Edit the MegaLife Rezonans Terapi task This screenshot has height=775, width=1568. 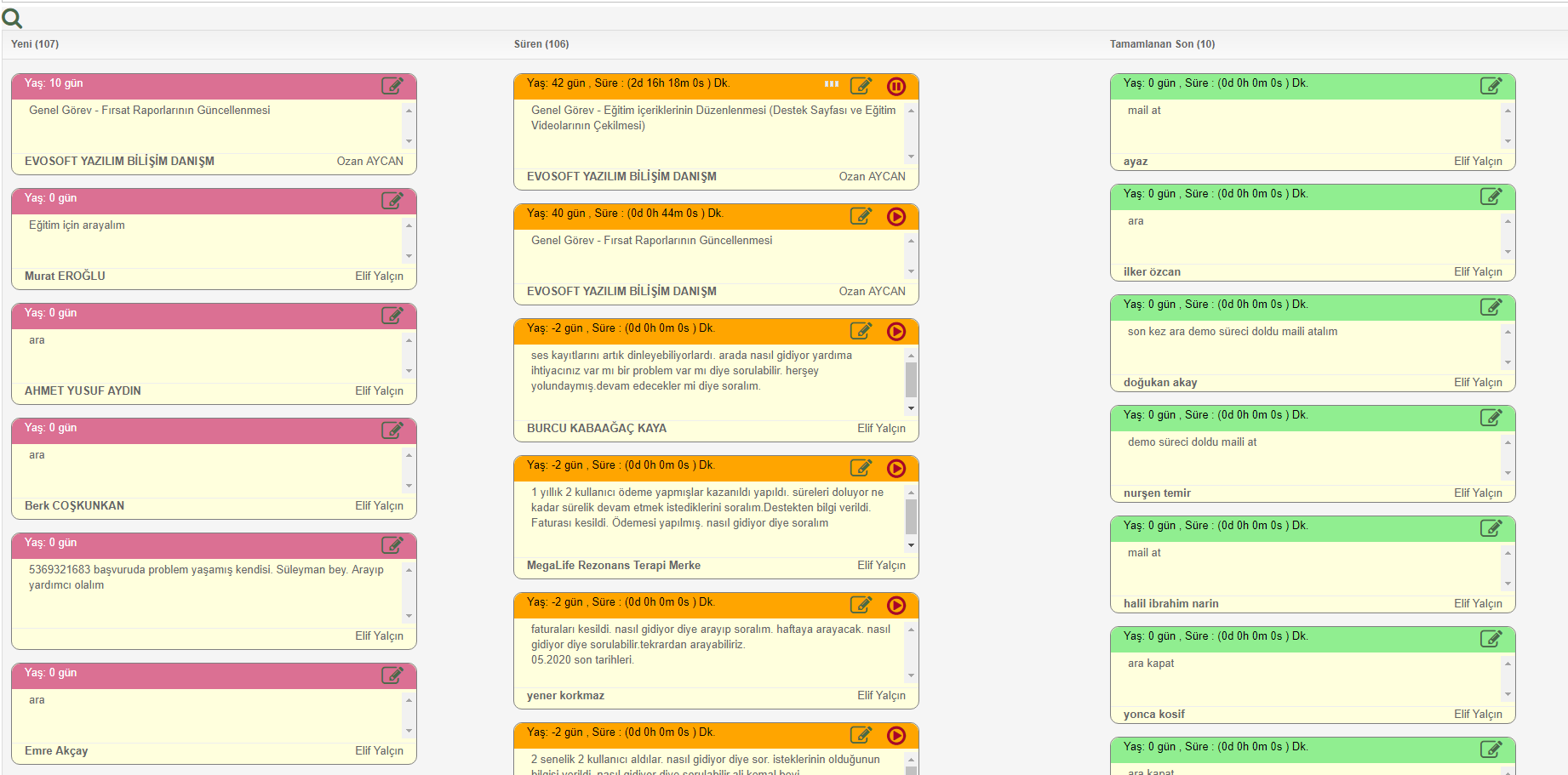click(x=861, y=468)
